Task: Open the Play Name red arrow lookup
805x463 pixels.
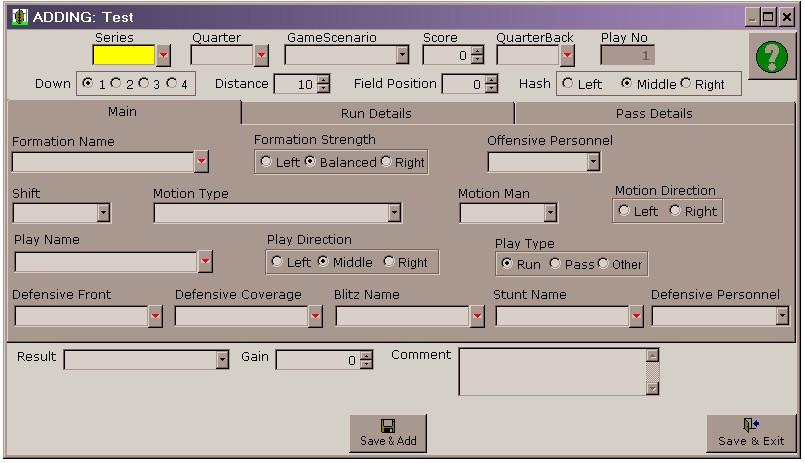Action: 204,262
